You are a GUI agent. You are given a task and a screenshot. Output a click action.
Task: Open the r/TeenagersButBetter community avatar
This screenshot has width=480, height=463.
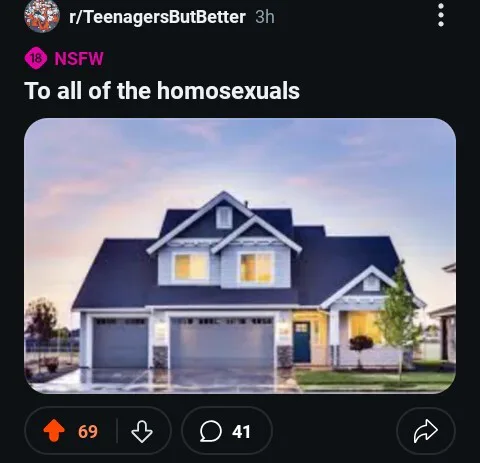[42, 16]
